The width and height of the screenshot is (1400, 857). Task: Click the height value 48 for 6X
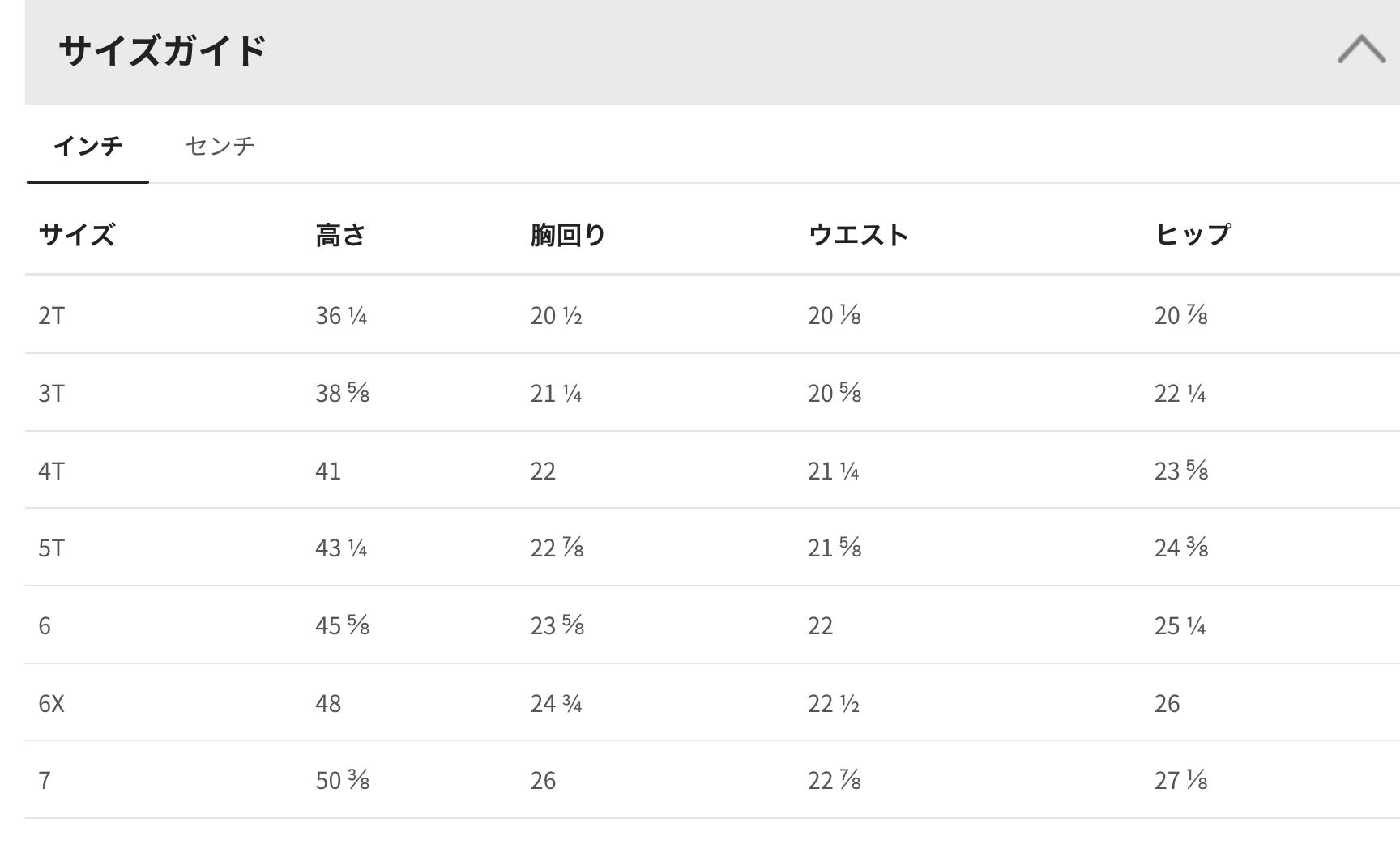(x=328, y=703)
